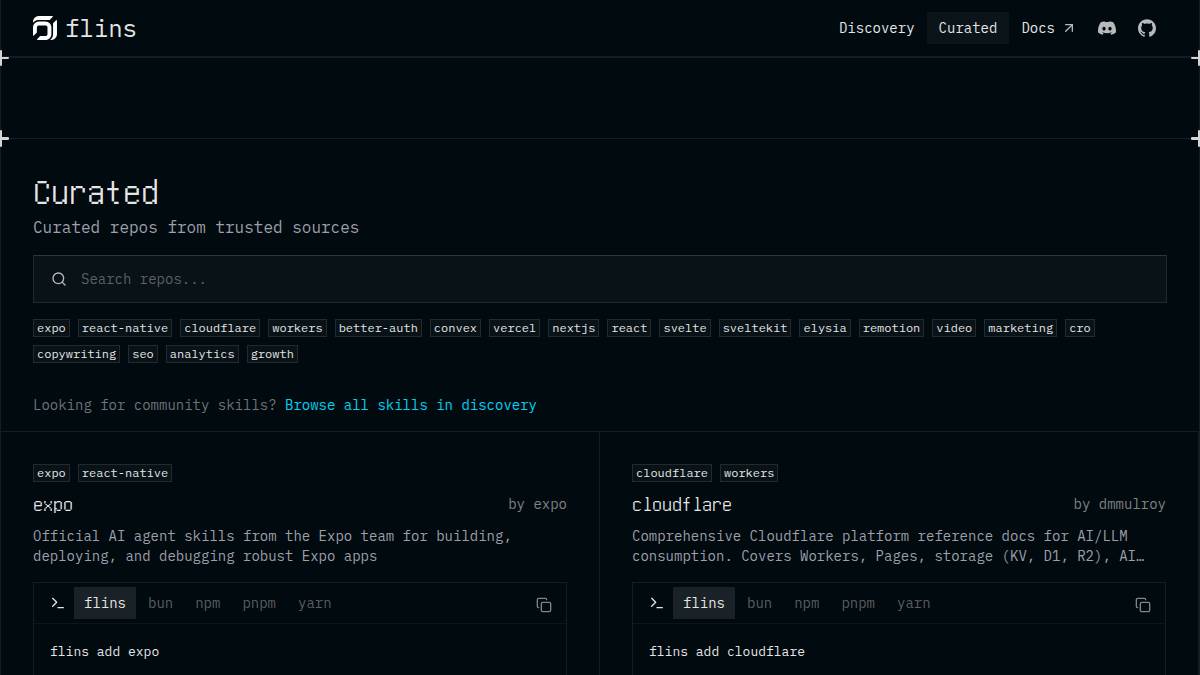
Task: Select Curated in the navigation bar
Action: (x=967, y=28)
